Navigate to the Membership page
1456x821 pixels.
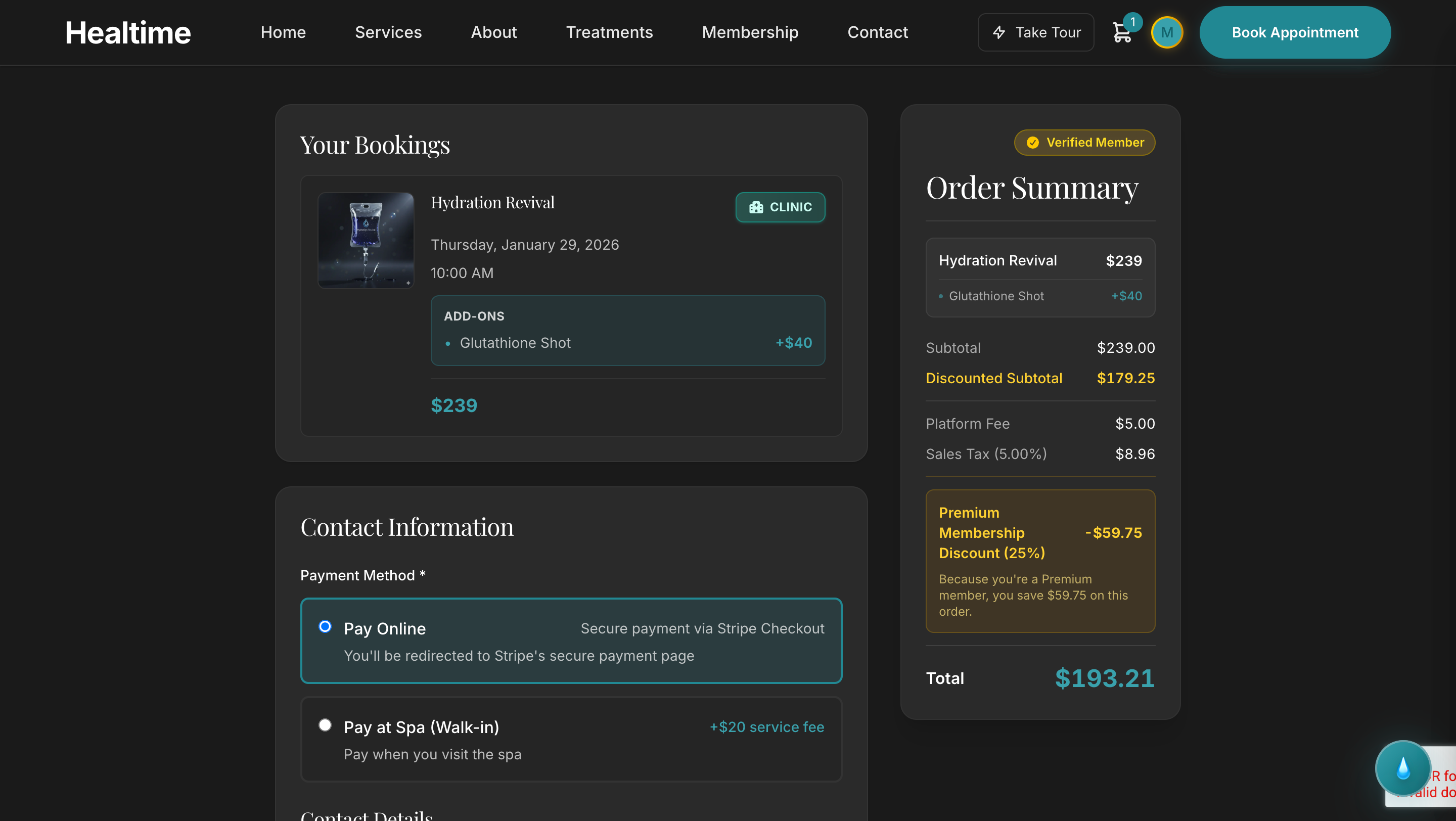coord(750,32)
